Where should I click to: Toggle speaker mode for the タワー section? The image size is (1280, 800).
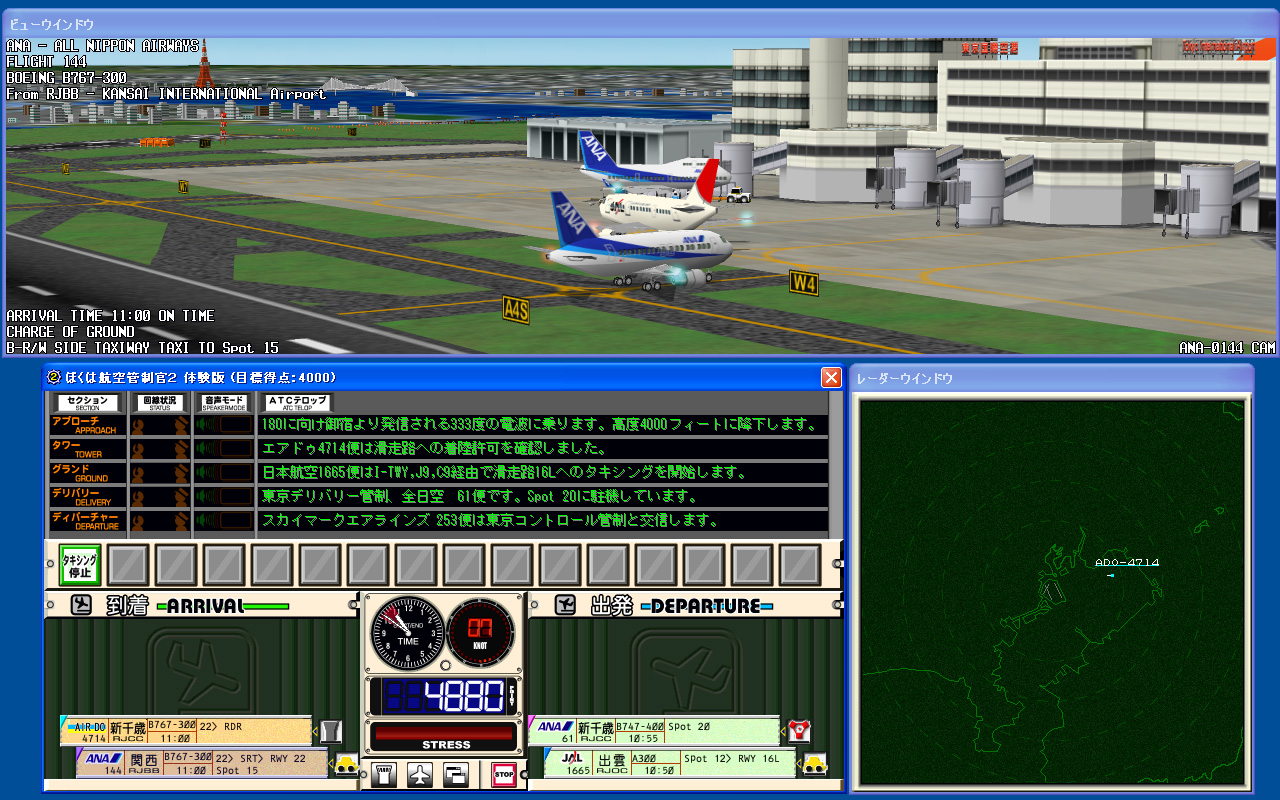pos(224,448)
